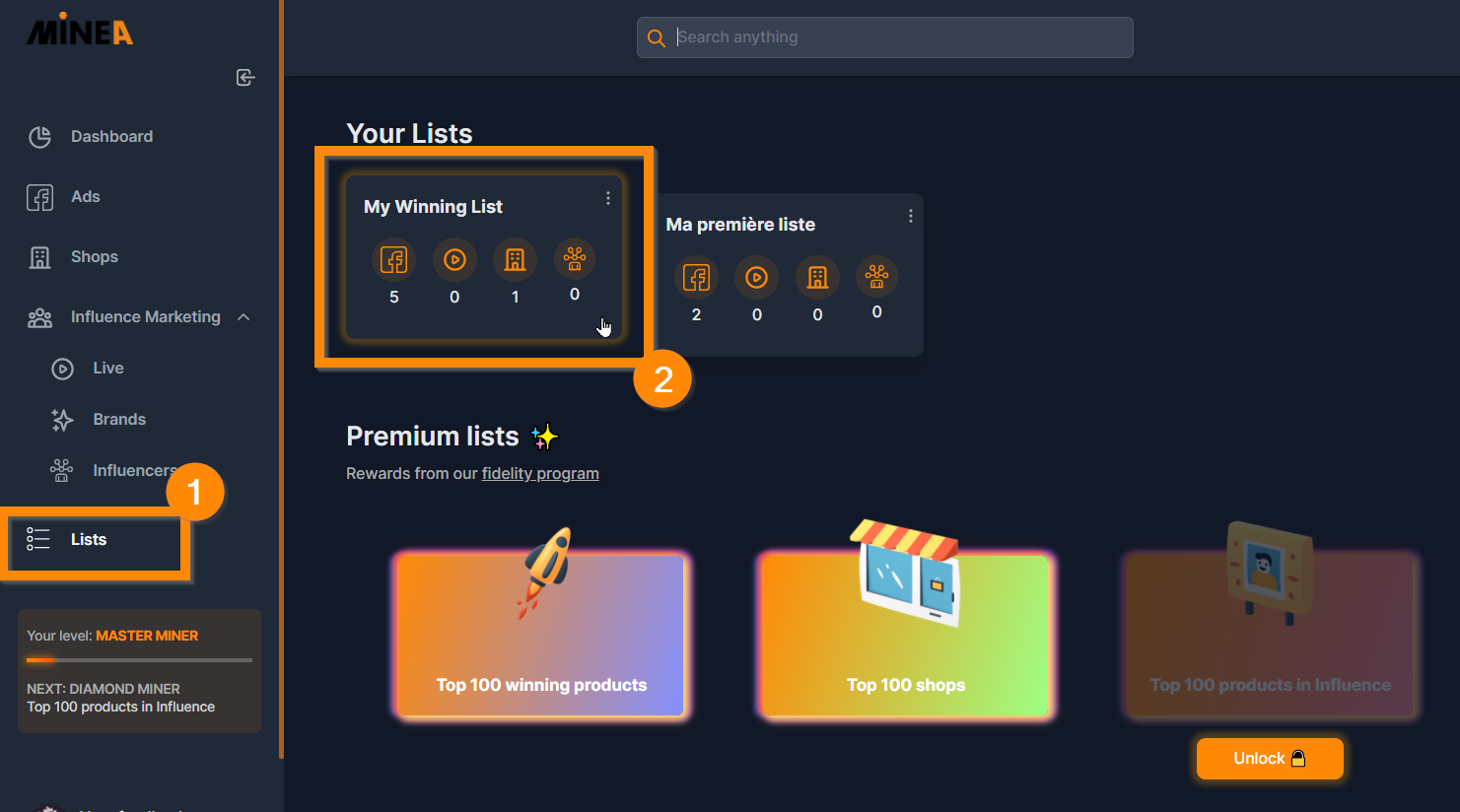Image resolution: width=1460 pixels, height=812 pixels.
Task: Open the Live submenu item
Action: [108, 369]
